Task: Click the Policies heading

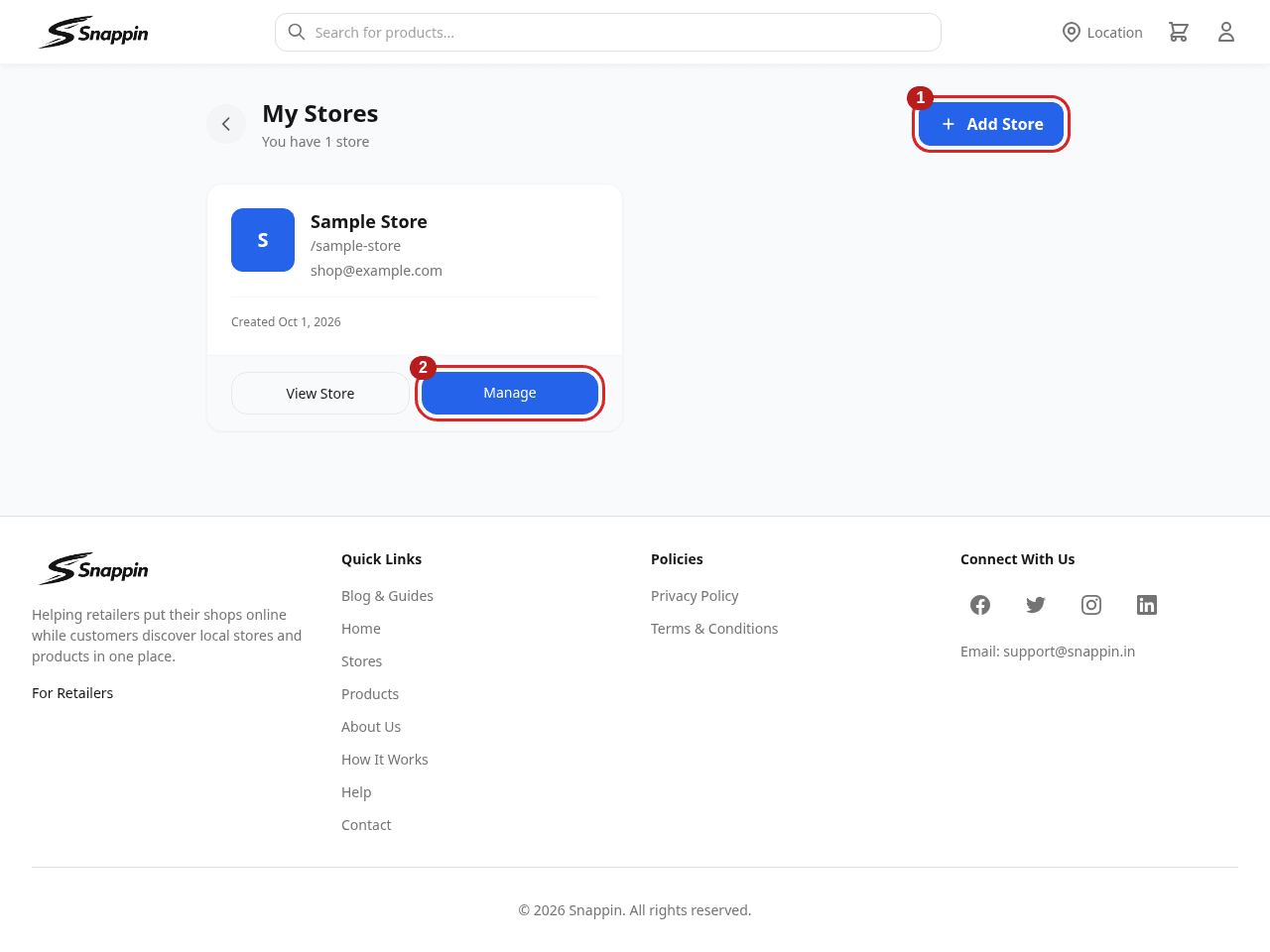Action: pos(677,559)
